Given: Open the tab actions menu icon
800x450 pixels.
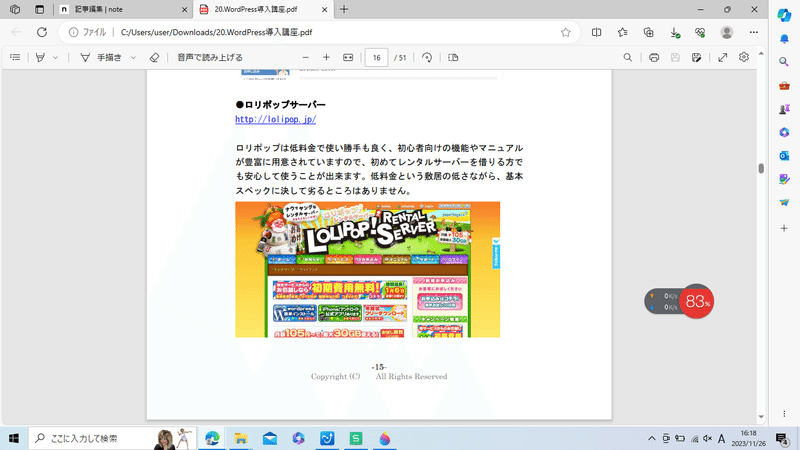Looking at the screenshot, I should [x=39, y=9].
